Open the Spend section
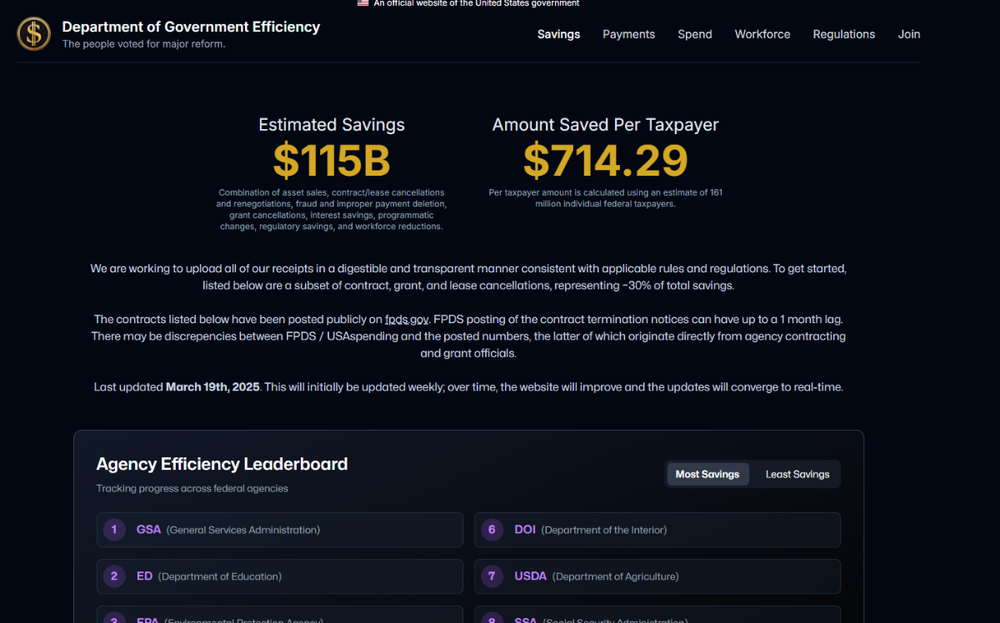The width and height of the screenshot is (1000, 623). [x=695, y=34]
